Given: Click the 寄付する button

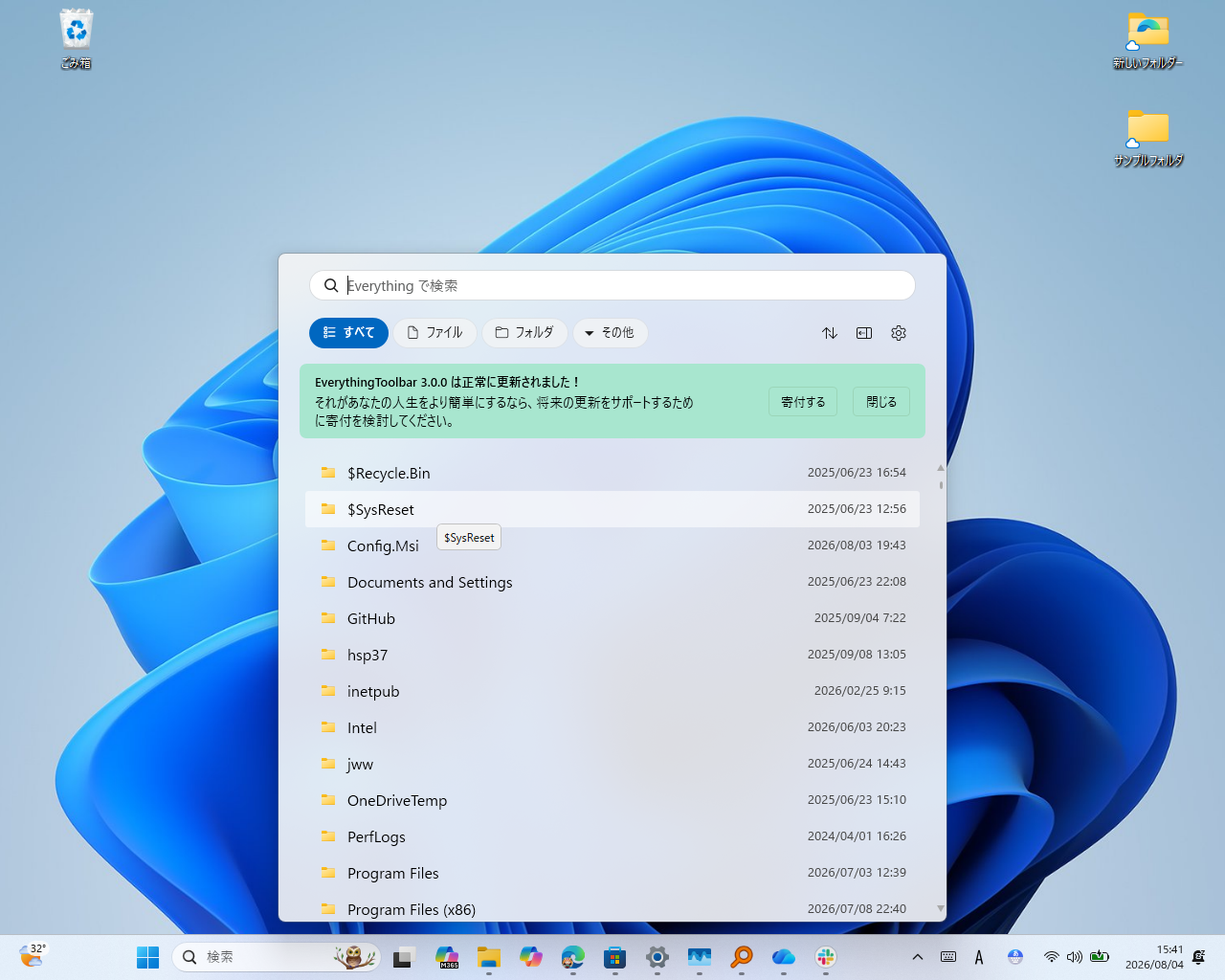Looking at the screenshot, I should (x=803, y=402).
